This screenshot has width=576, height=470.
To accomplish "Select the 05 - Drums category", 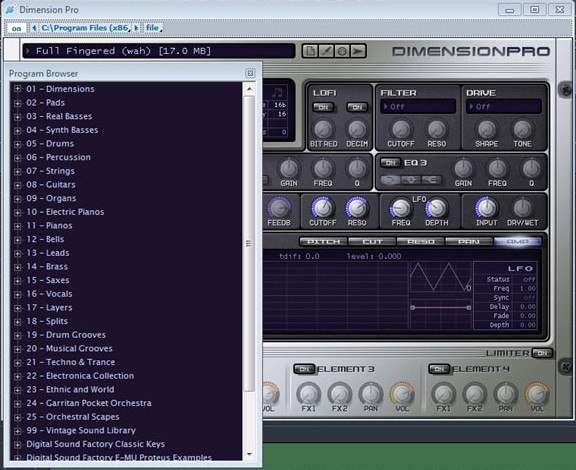I will [x=50, y=144].
